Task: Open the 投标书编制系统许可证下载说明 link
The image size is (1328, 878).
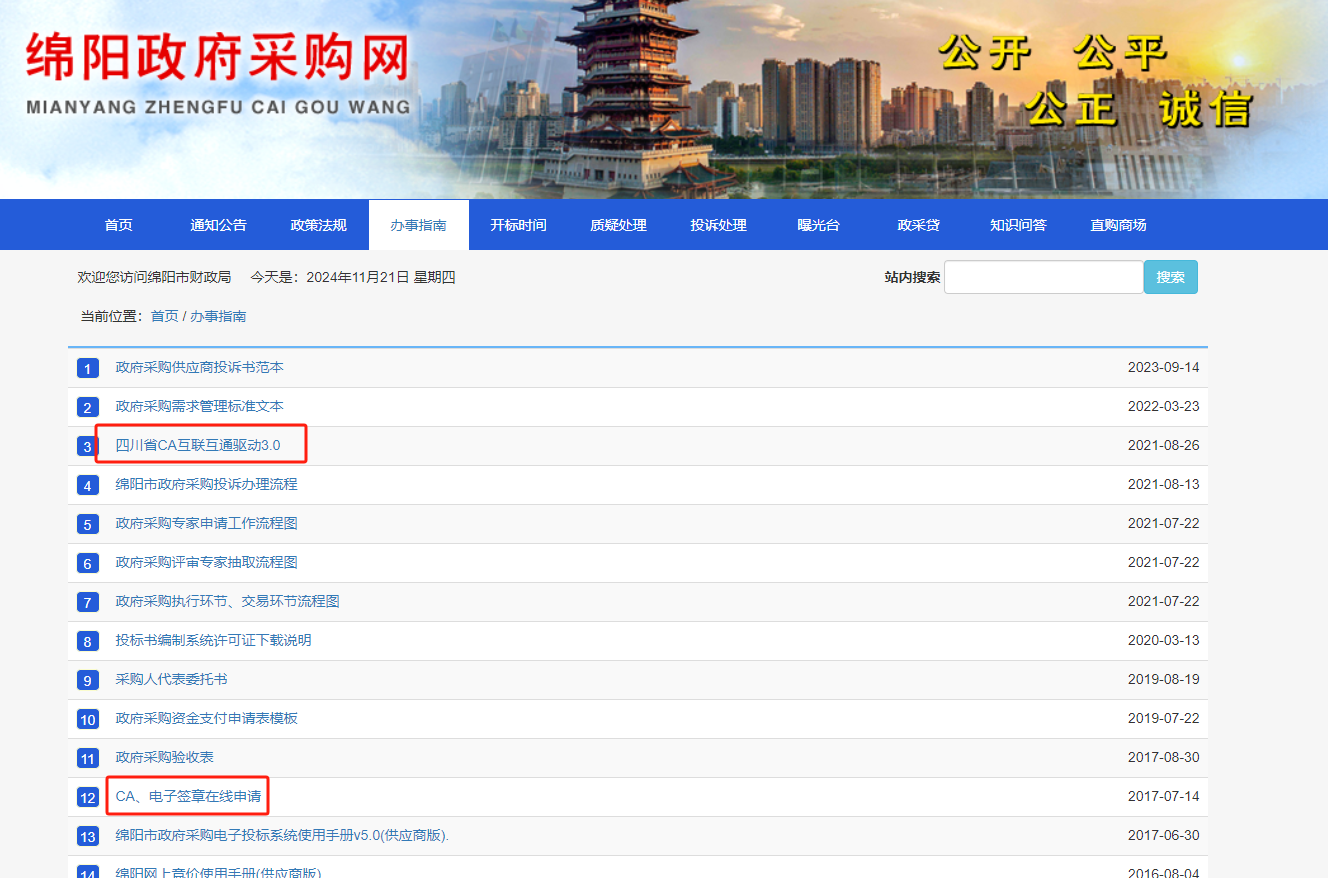Action: pos(213,640)
